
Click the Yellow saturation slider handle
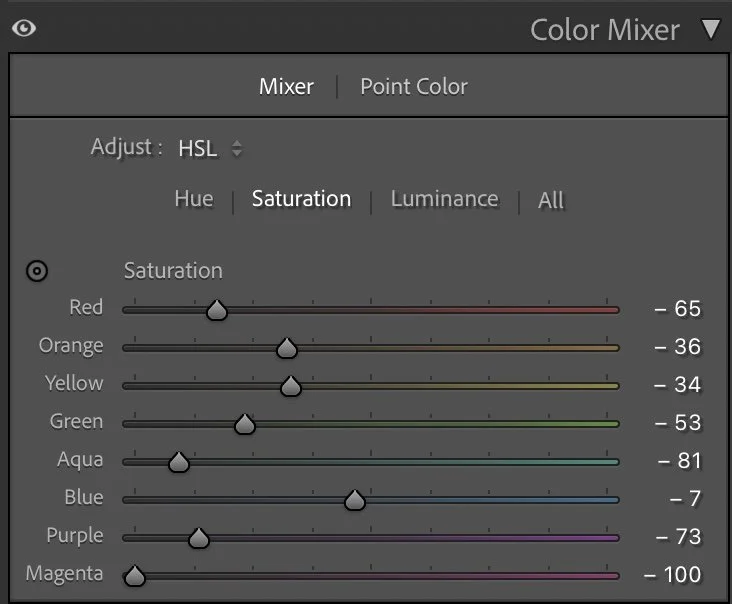click(291, 386)
